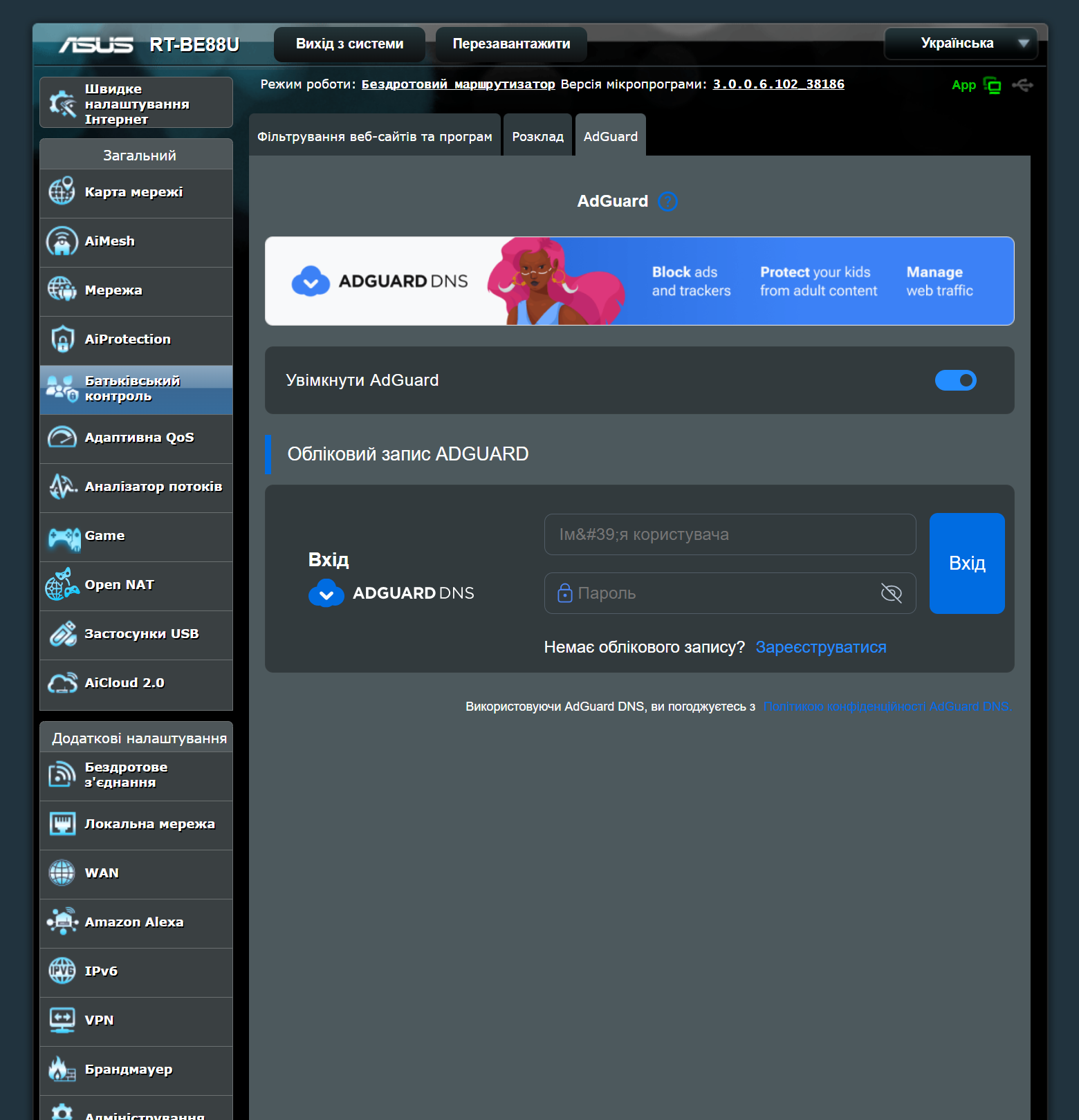This screenshot has height=1120, width=1079.
Task: Click the IPv6 icon
Action: 62,971
